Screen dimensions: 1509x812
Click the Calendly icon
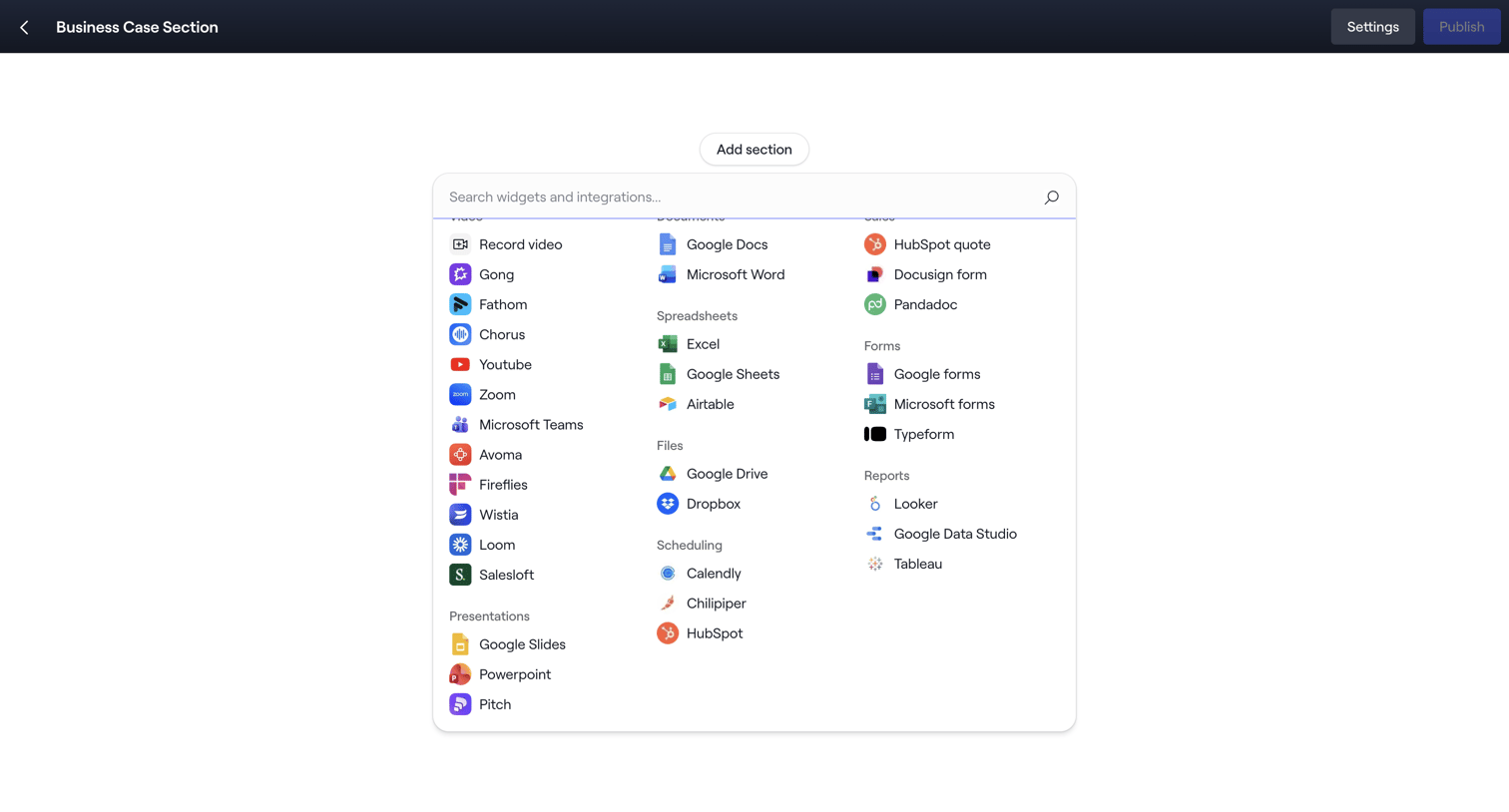click(x=668, y=574)
